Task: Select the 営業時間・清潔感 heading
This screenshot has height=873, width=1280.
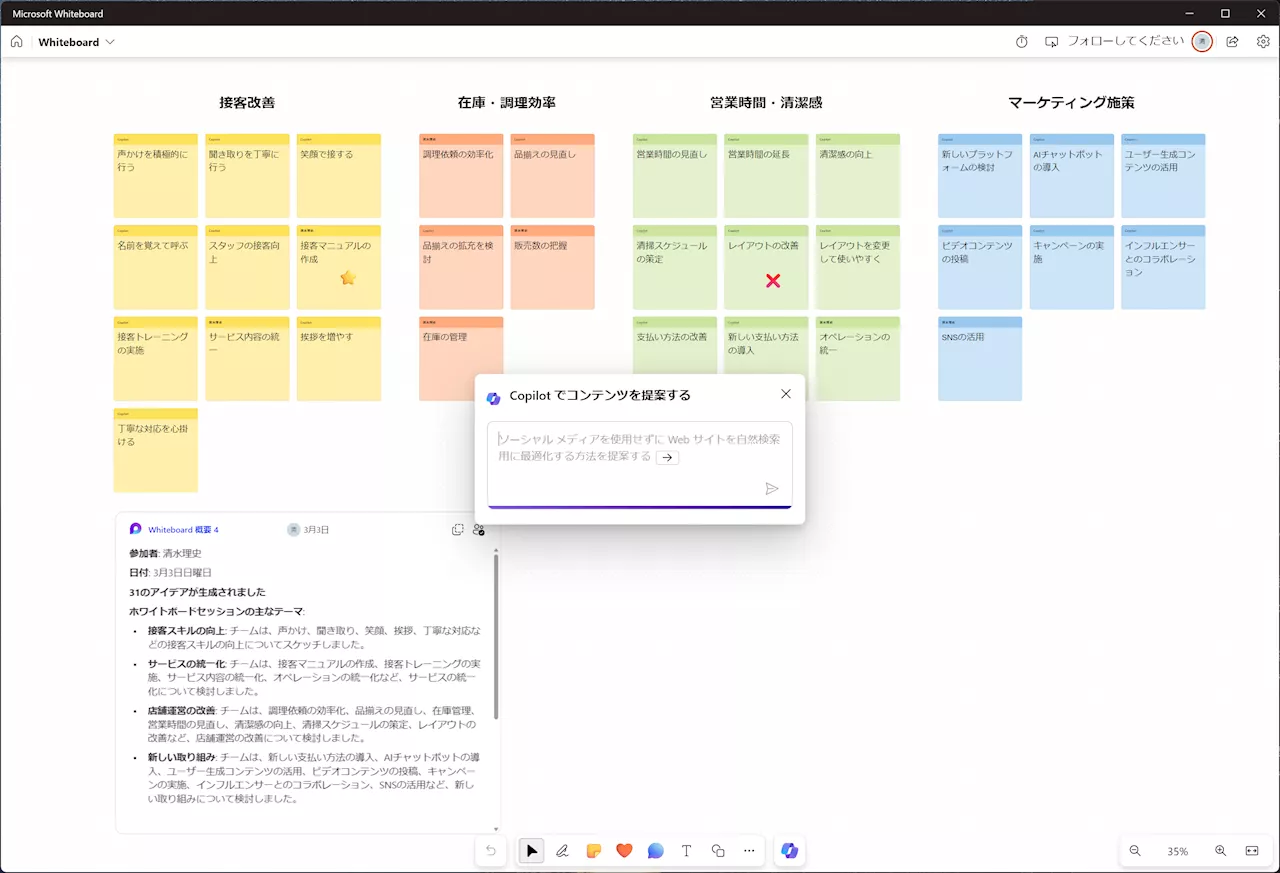Action: [766, 102]
